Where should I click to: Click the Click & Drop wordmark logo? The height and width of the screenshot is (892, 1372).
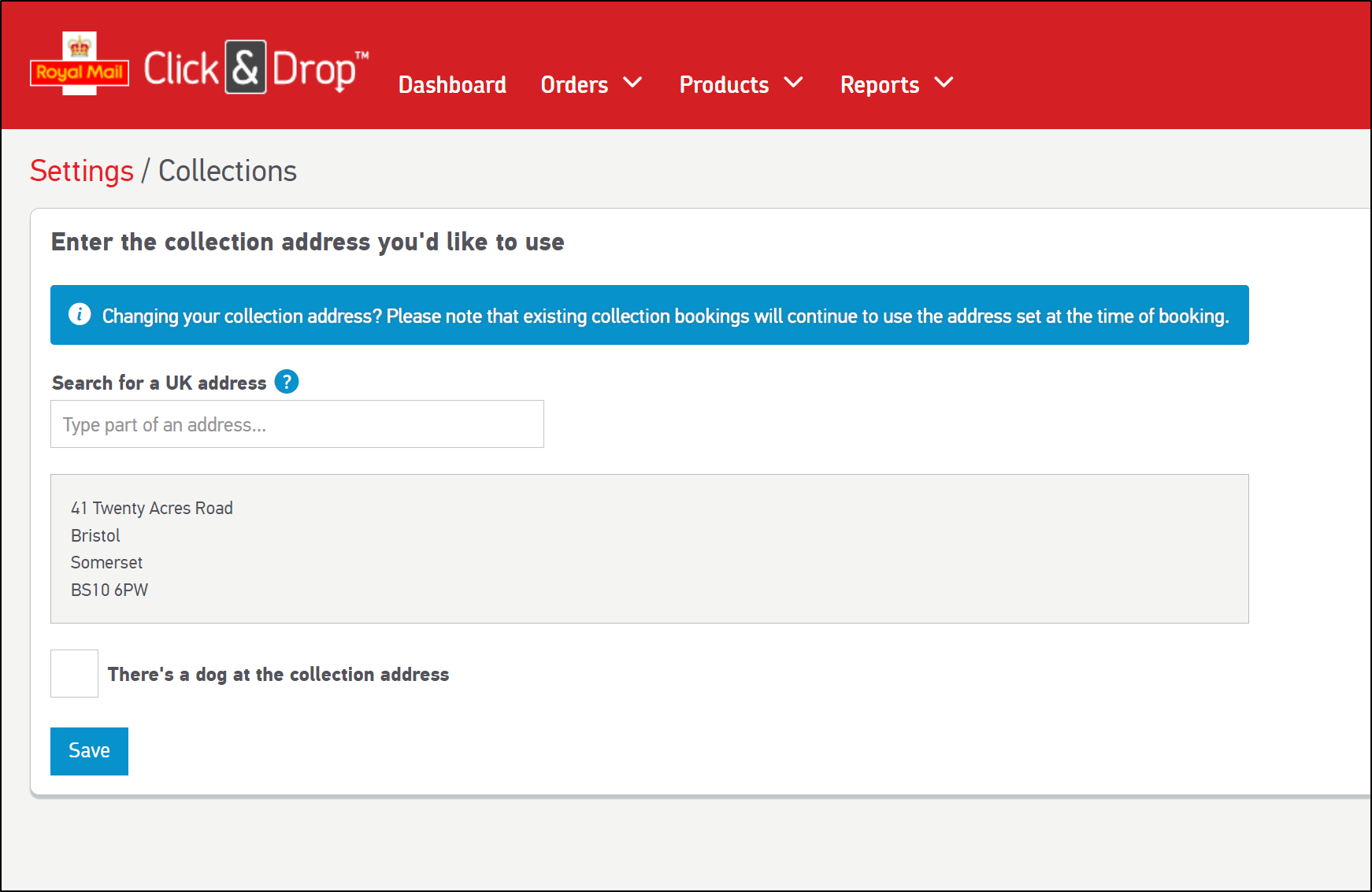coord(255,68)
